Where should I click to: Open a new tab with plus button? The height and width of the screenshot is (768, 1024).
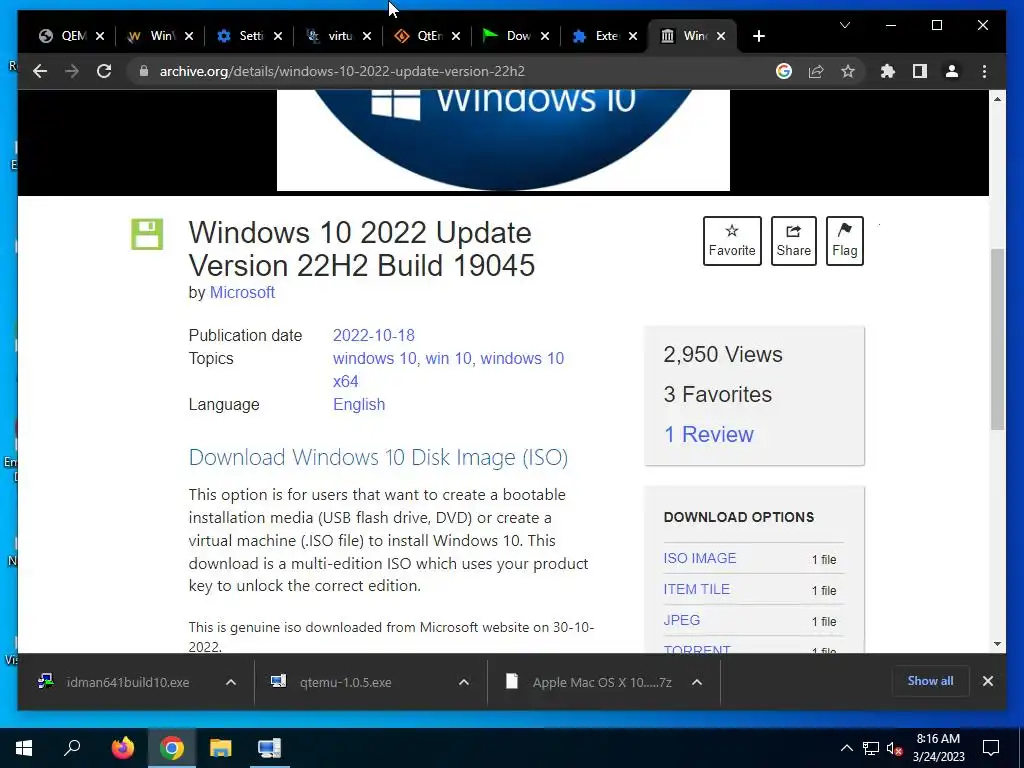(758, 36)
